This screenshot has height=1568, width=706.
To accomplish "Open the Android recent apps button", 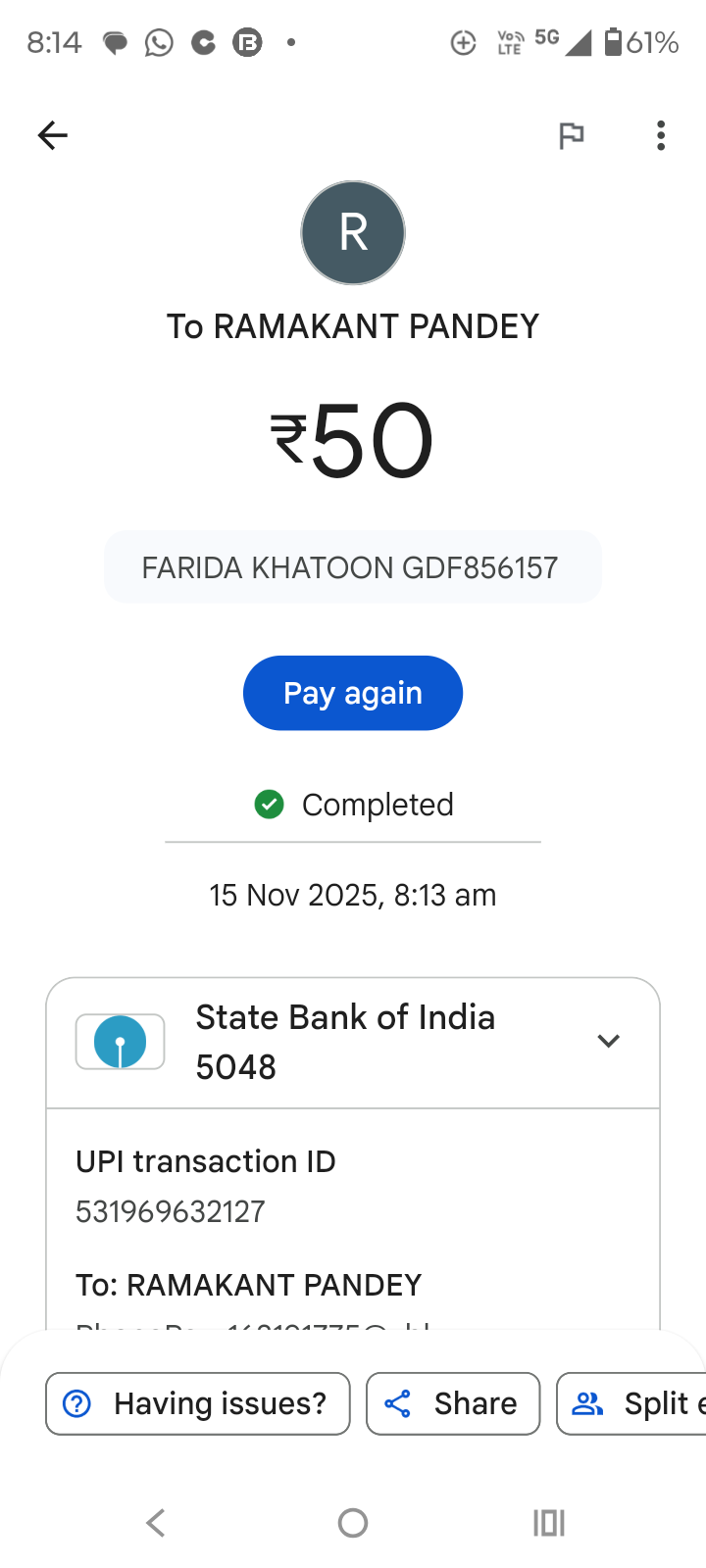I will 549,1522.
